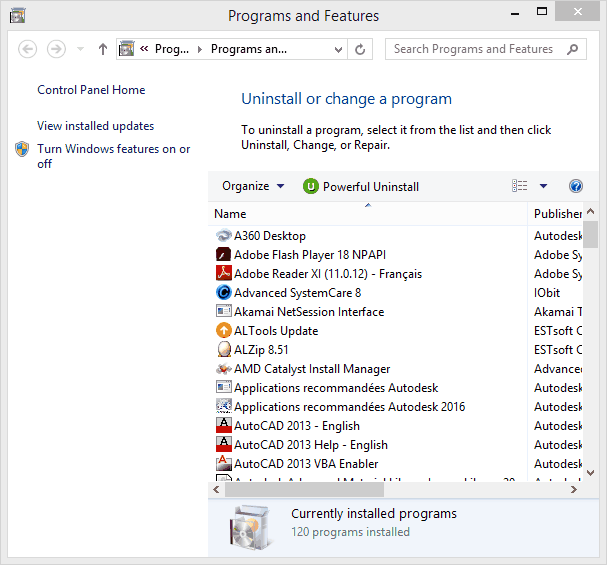Select the ALZip 8.51 icon
This screenshot has width=607, height=565.
pos(224,350)
